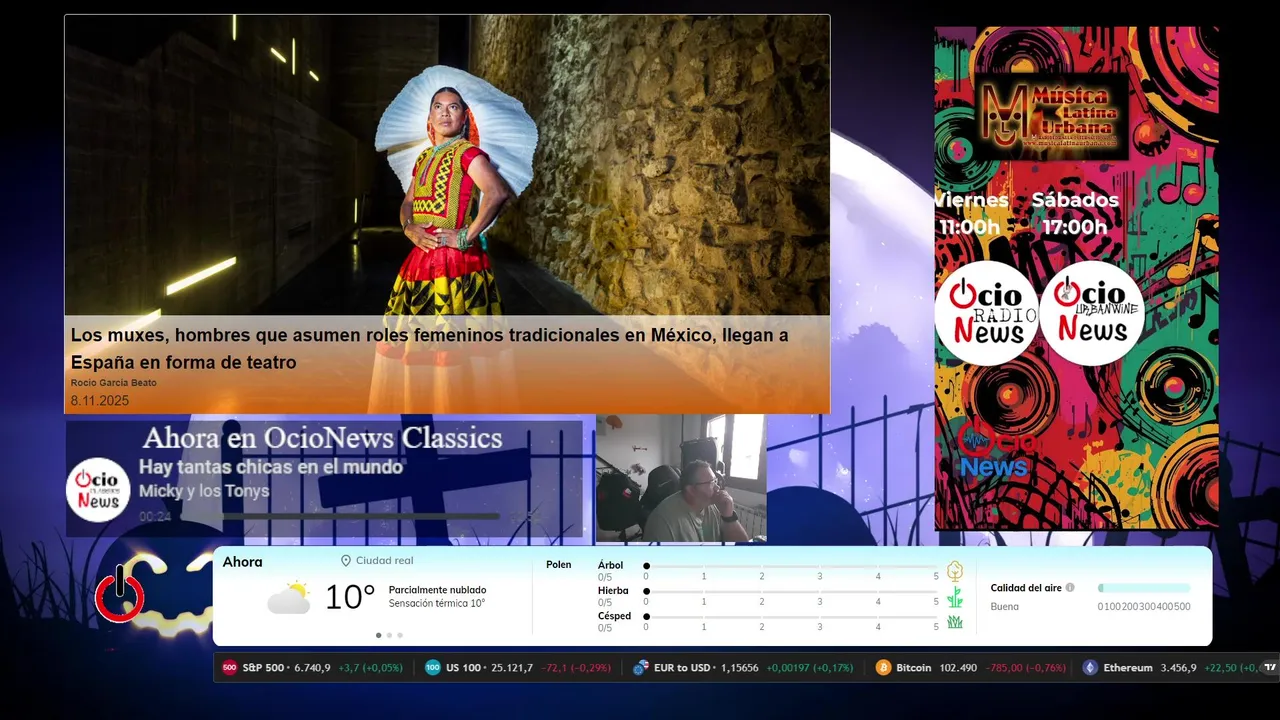Screen dimensions: 1280x720
Task: Click the Ahora en OcioNews Classics heading
Action: pyautogui.click(x=323, y=438)
